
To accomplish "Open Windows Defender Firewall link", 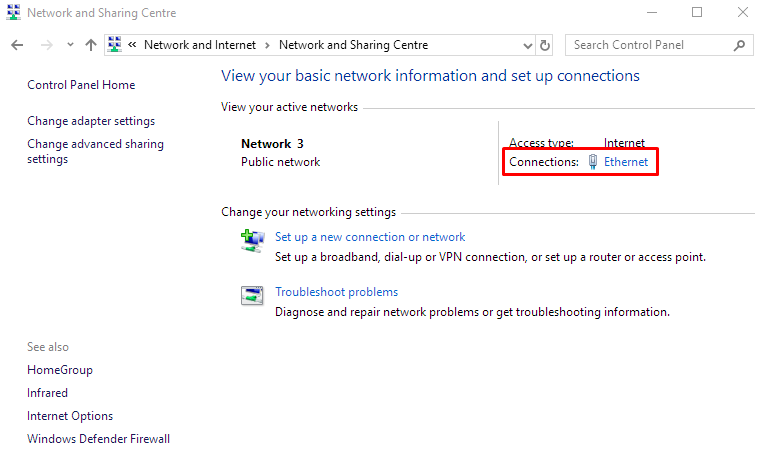I will tap(98, 439).
